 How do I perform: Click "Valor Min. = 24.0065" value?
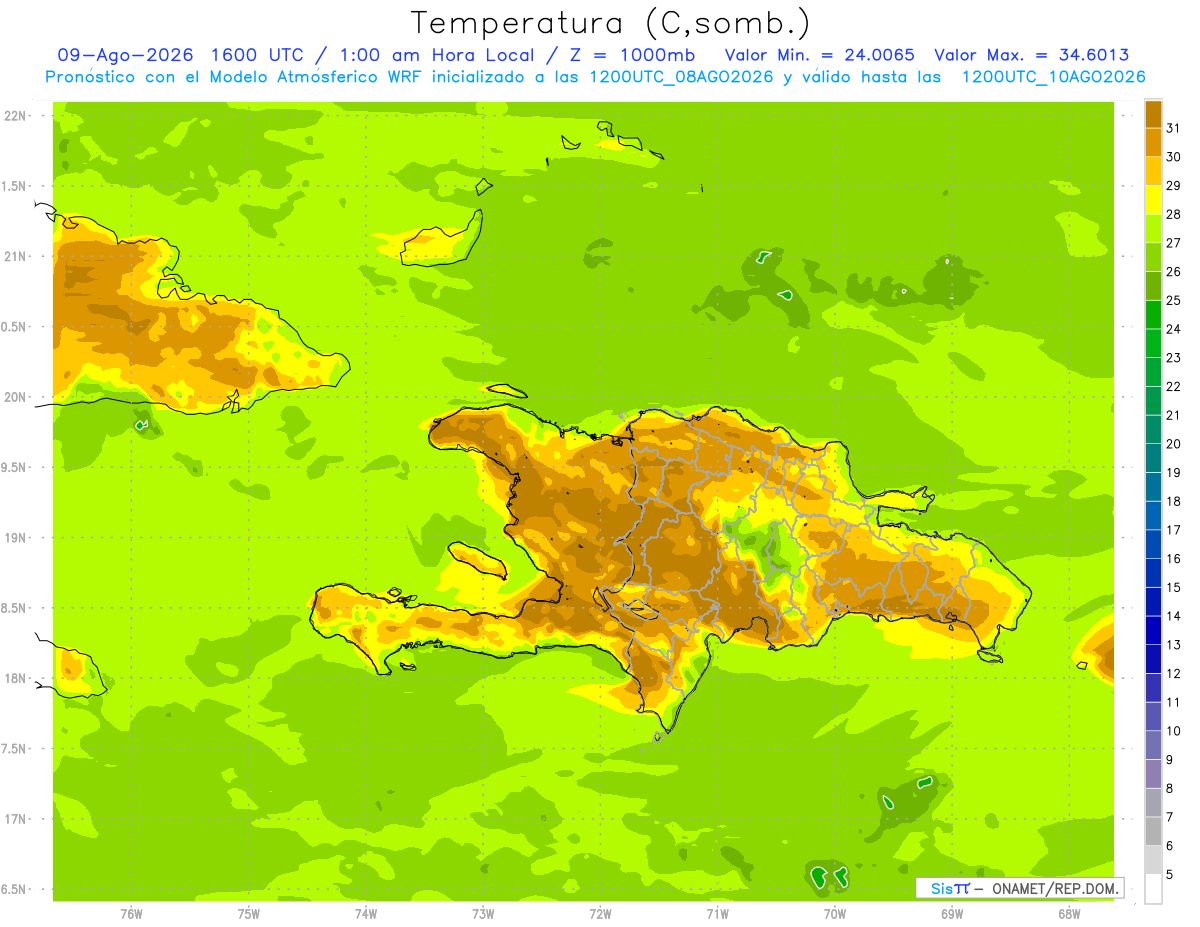pos(819,55)
